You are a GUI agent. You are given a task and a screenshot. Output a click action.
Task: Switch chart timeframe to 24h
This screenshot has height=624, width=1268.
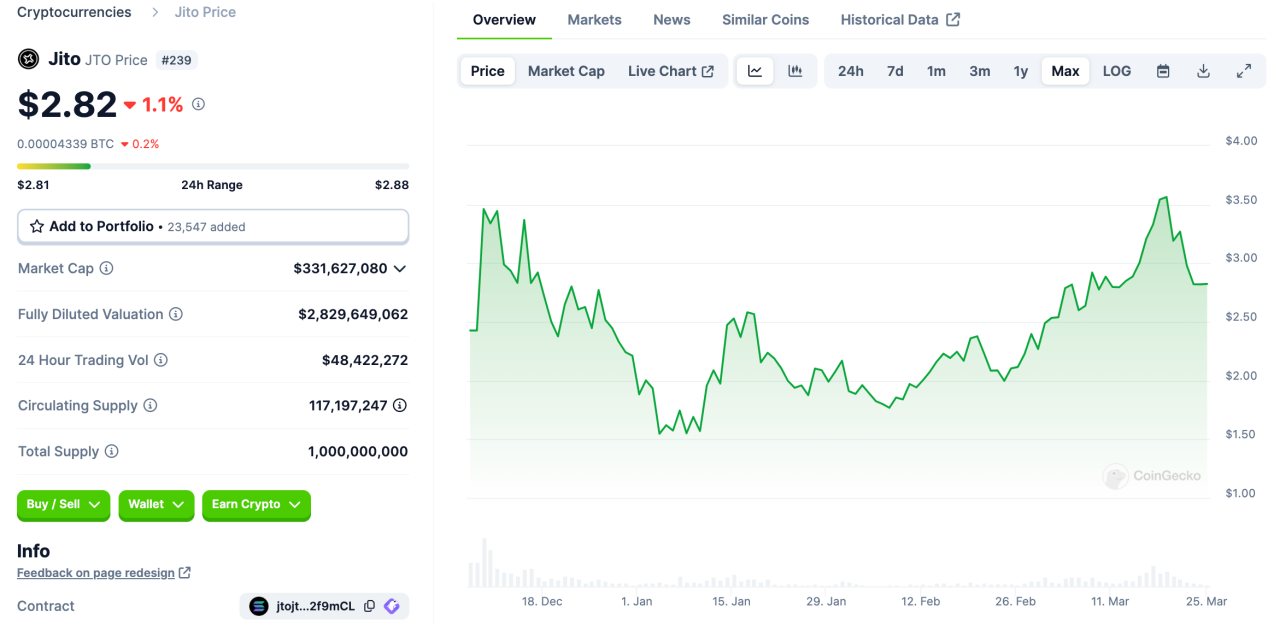[851, 71]
